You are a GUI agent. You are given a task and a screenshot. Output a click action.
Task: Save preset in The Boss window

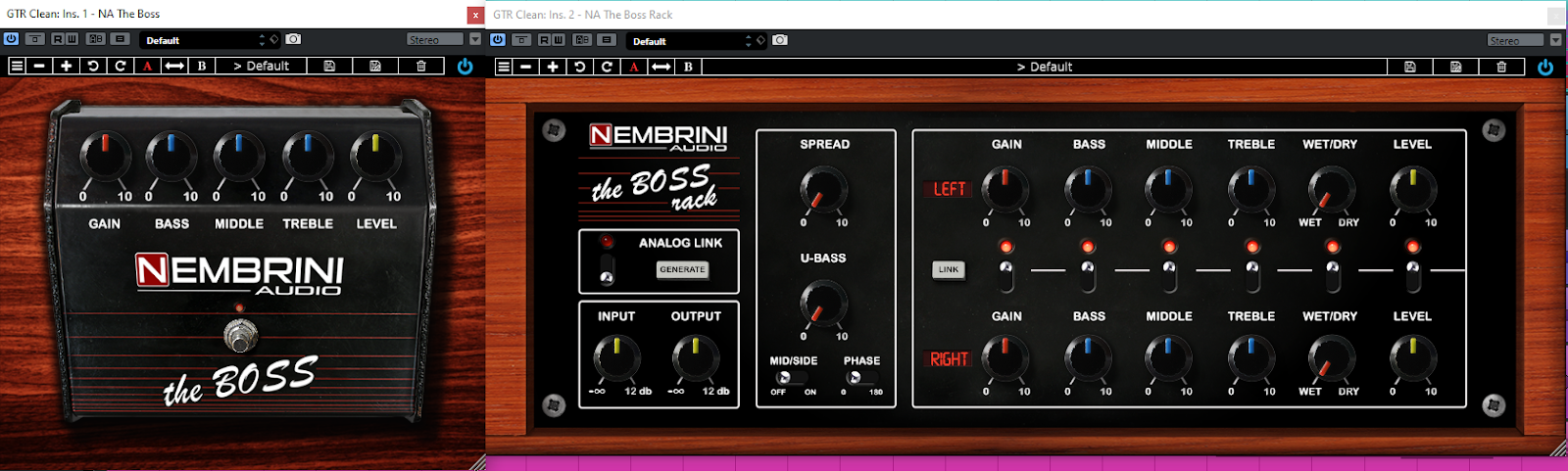coord(329,66)
